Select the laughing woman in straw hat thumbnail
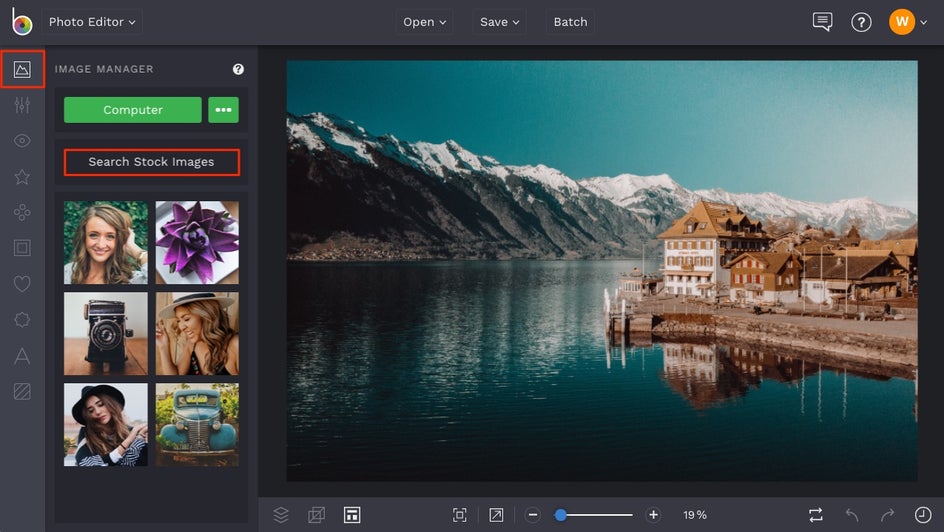The height and width of the screenshot is (532, 944). 197,334
